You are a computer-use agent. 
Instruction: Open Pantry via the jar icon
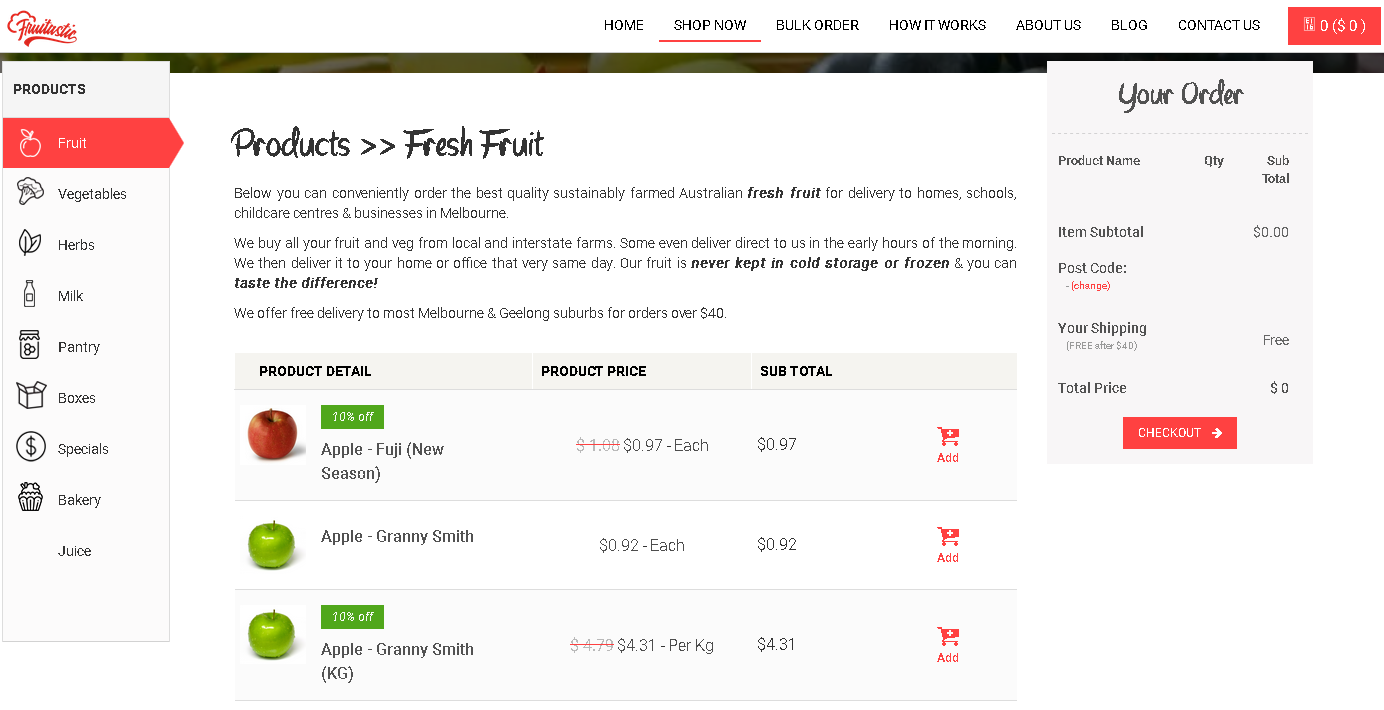30,345
